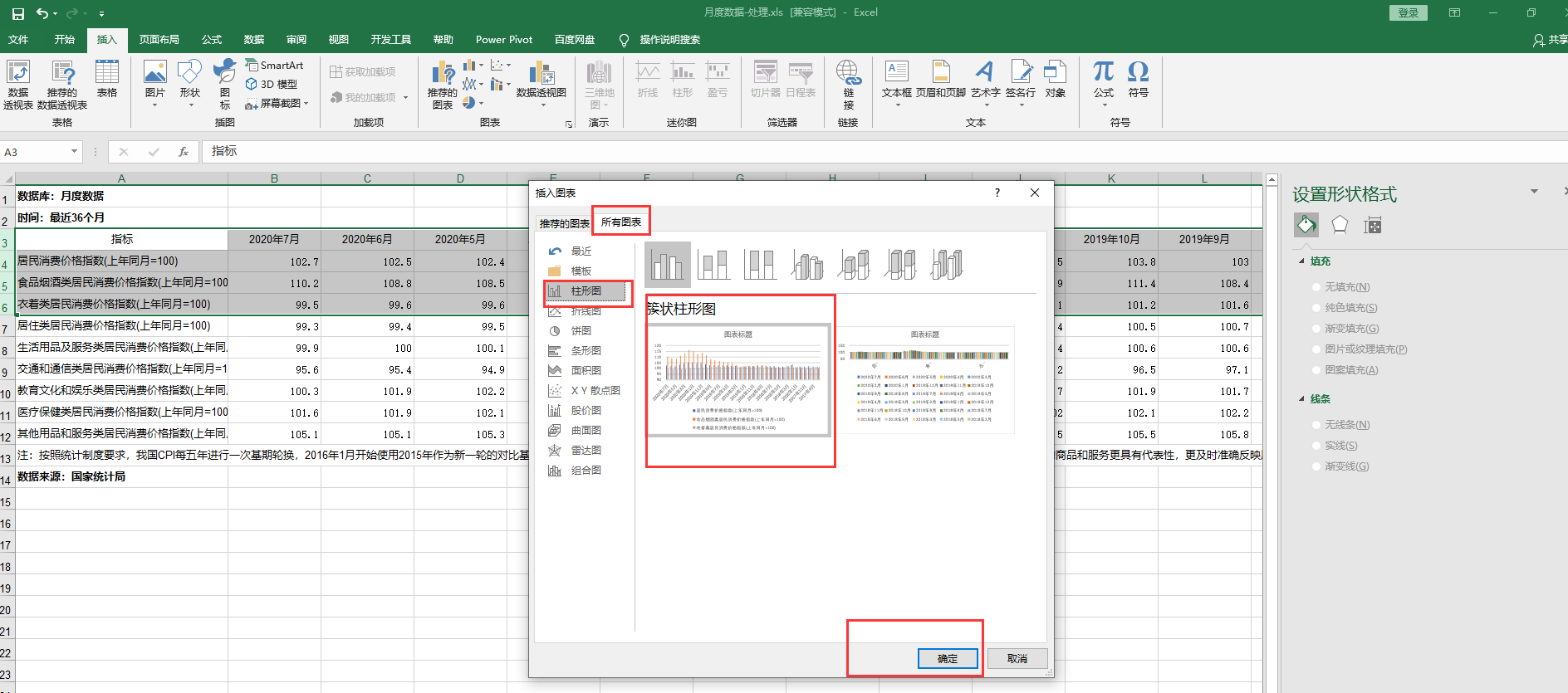1568x693 pixels.
Task: Select 雷达图 chart category
Action: pos(586,450)
